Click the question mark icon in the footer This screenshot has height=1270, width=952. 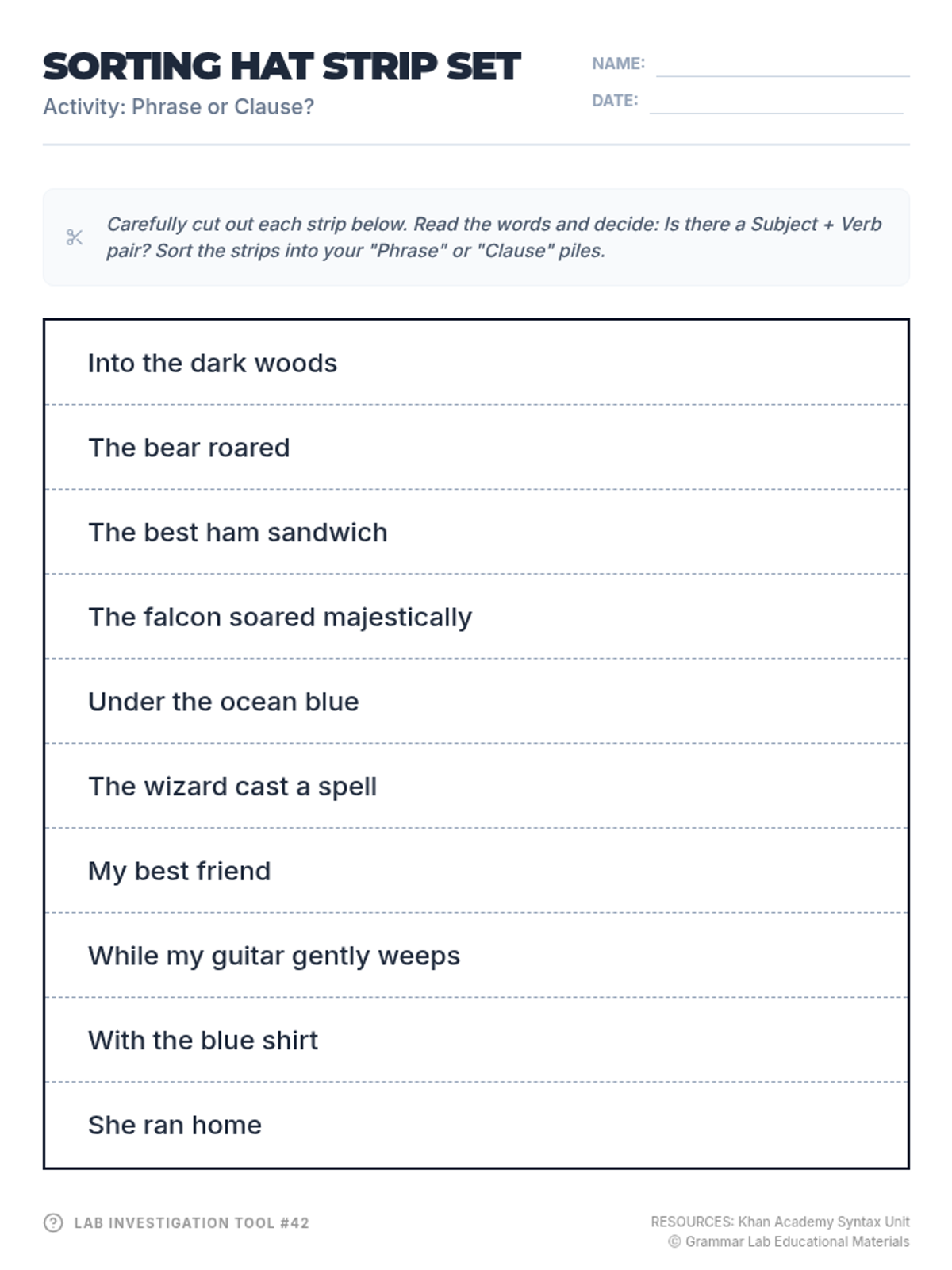point(53,1222)
